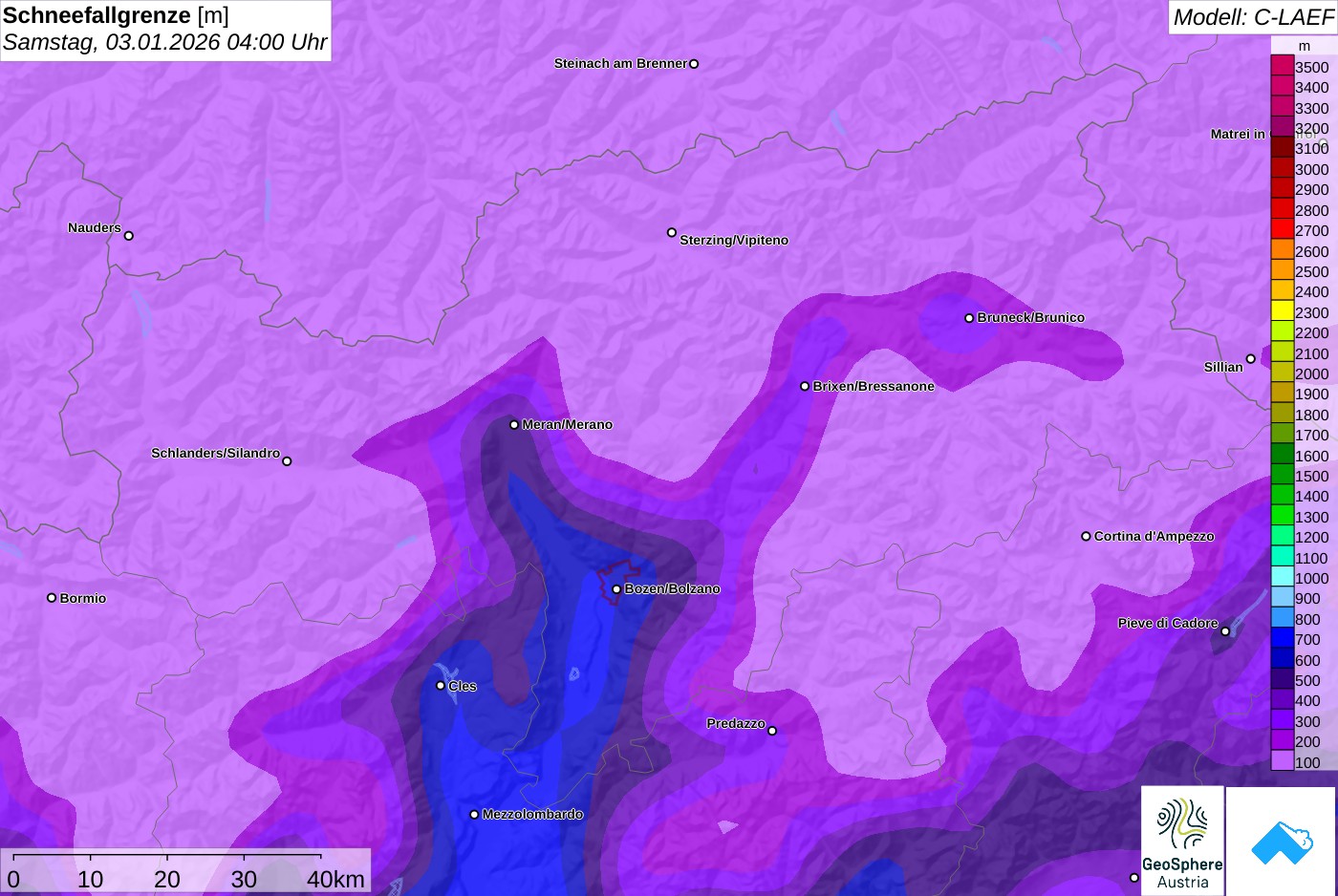Click the Bruneck/Brunico label
1338x896 pixels.
pyautogui.click(x=1030, y=317)
